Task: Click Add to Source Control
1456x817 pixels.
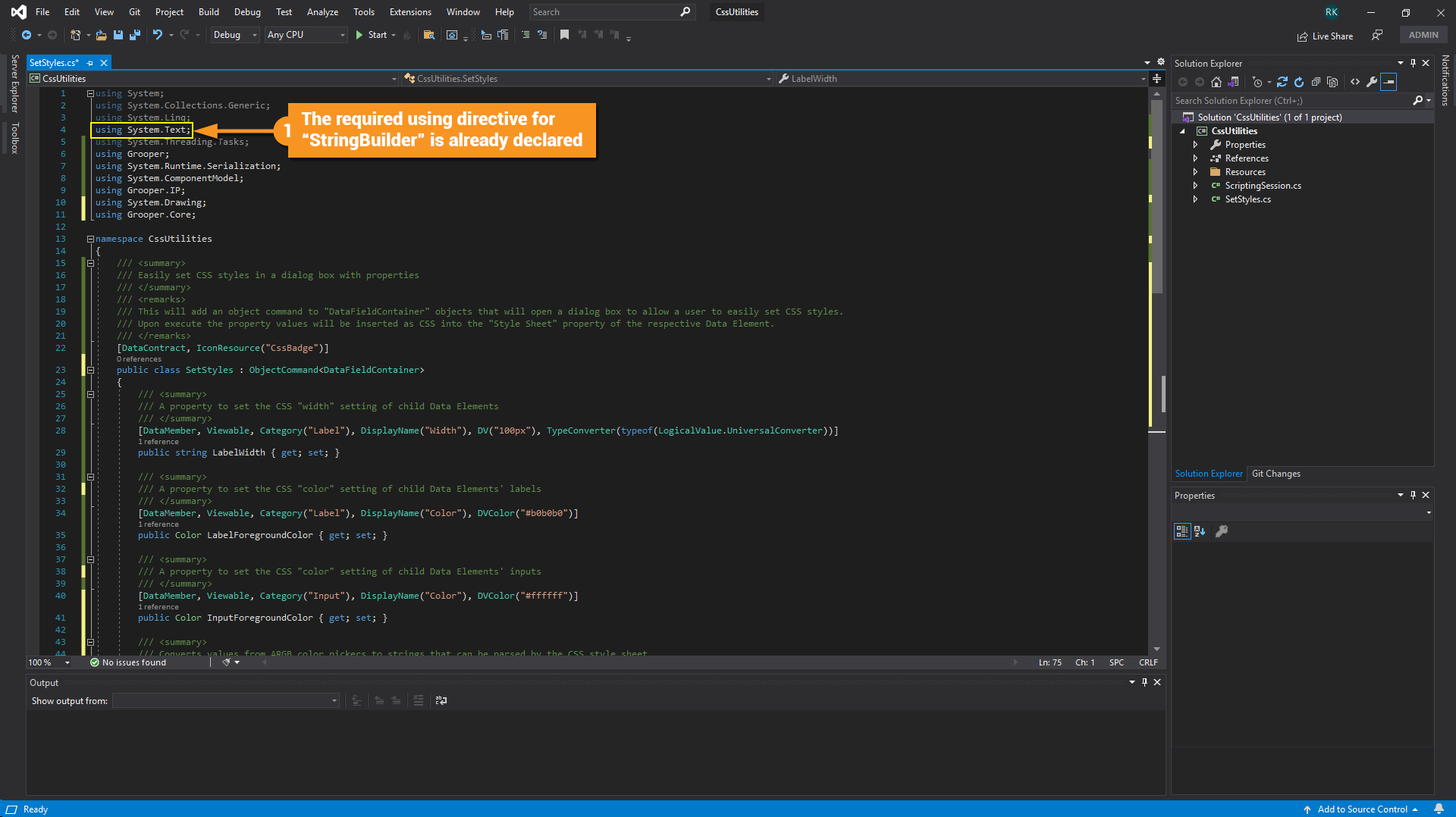Action: pos(1361,809)
